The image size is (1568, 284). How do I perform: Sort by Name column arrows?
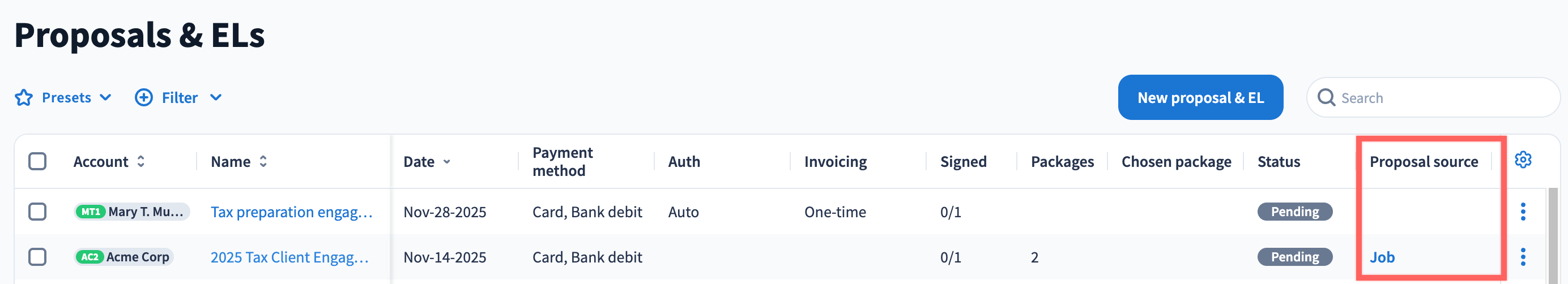(263, 162)
